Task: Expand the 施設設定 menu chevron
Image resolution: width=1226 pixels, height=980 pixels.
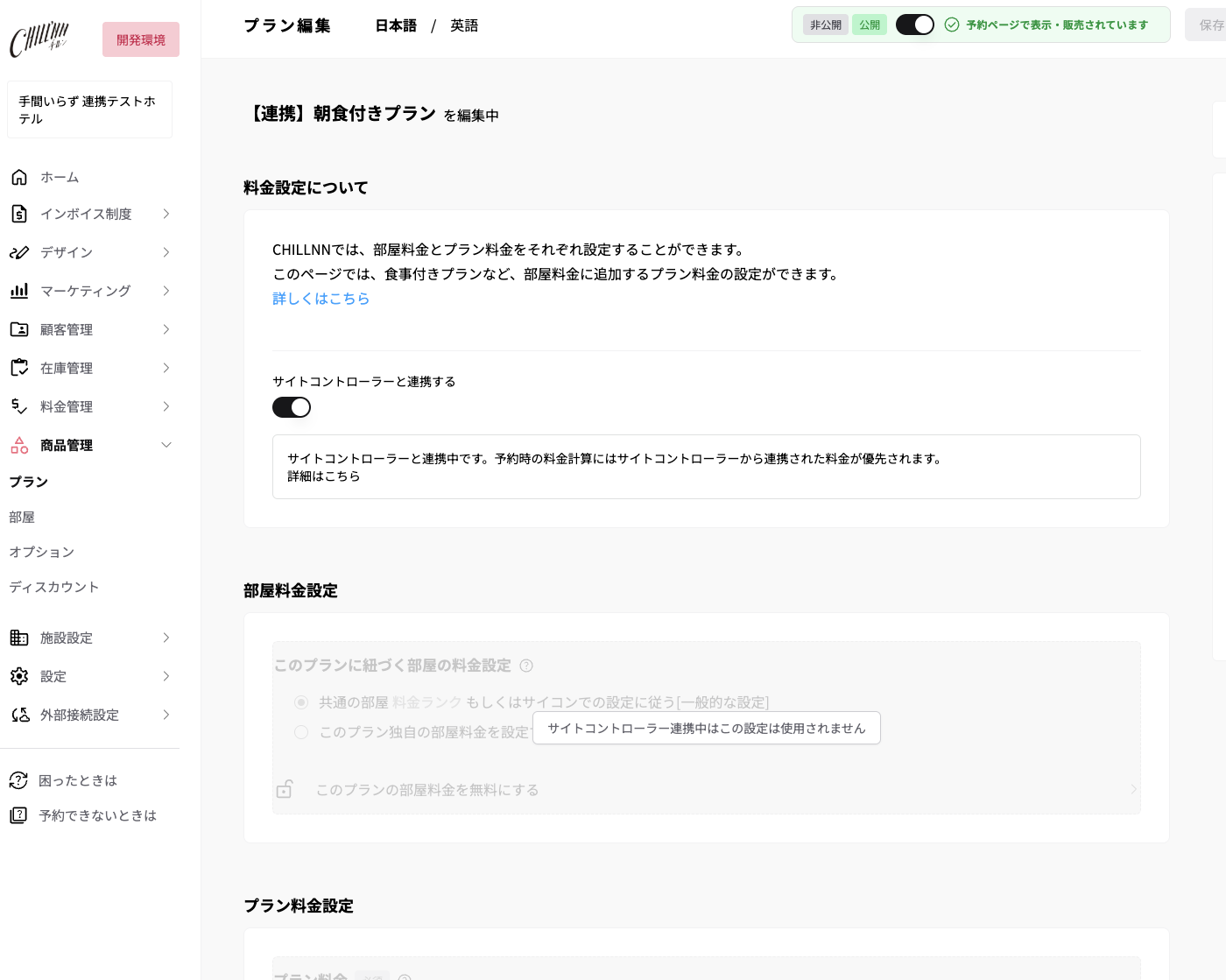Action: (x=166, y=638)
